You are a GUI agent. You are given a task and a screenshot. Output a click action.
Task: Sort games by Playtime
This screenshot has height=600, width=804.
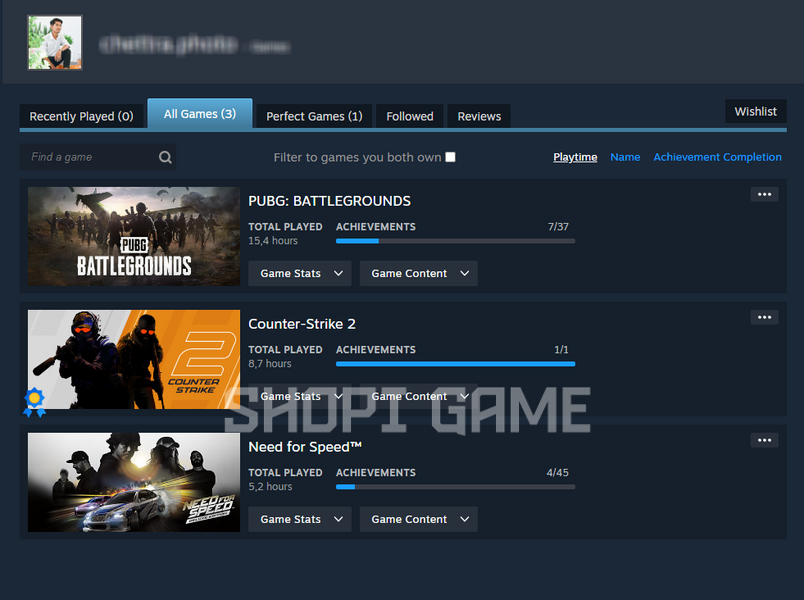pyautogui.click(x=575, y=157)
